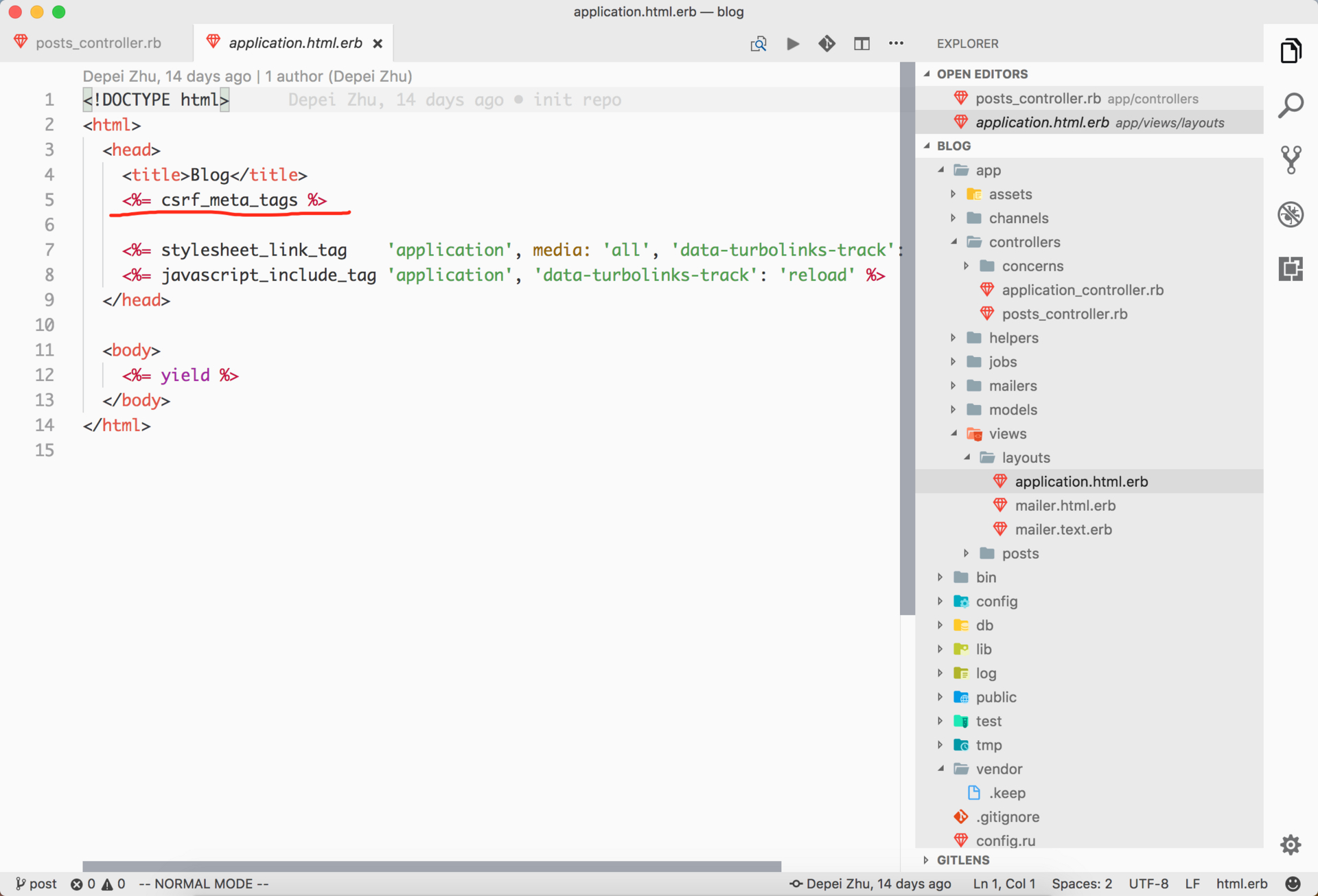Image resolution: width=1318 pixels, height=896 pixels.
Task: Expand the tmp folder
Action: coord(1089,746)
